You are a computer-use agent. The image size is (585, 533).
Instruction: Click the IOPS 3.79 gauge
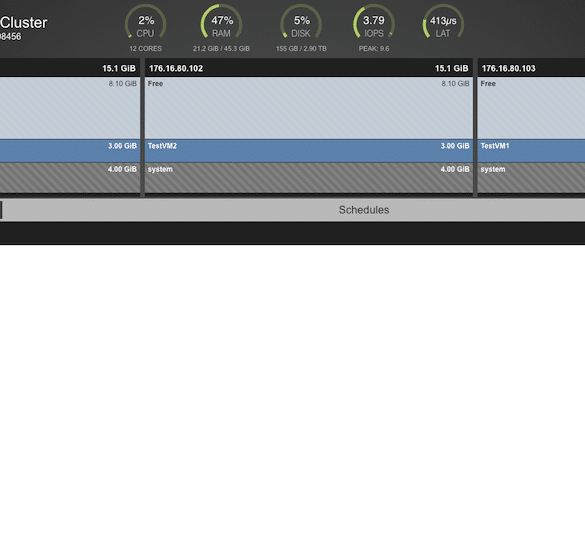coord(374,22)
